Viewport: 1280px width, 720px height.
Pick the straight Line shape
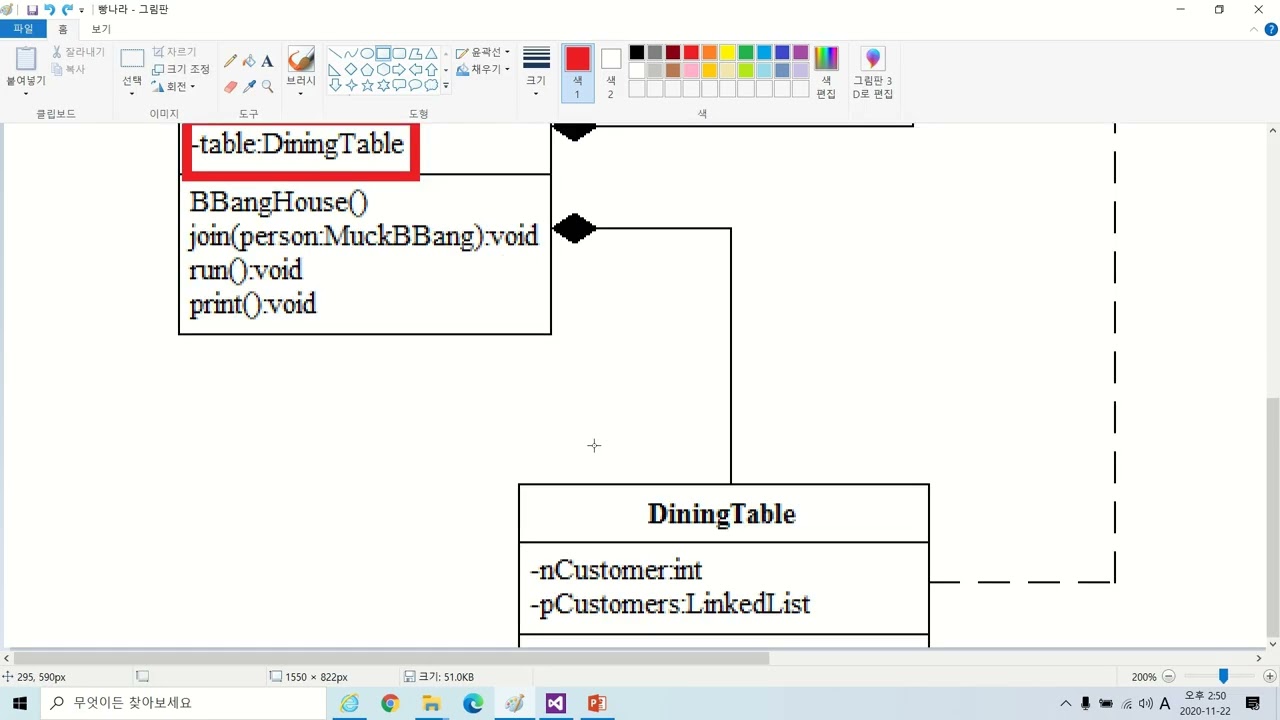335,54
